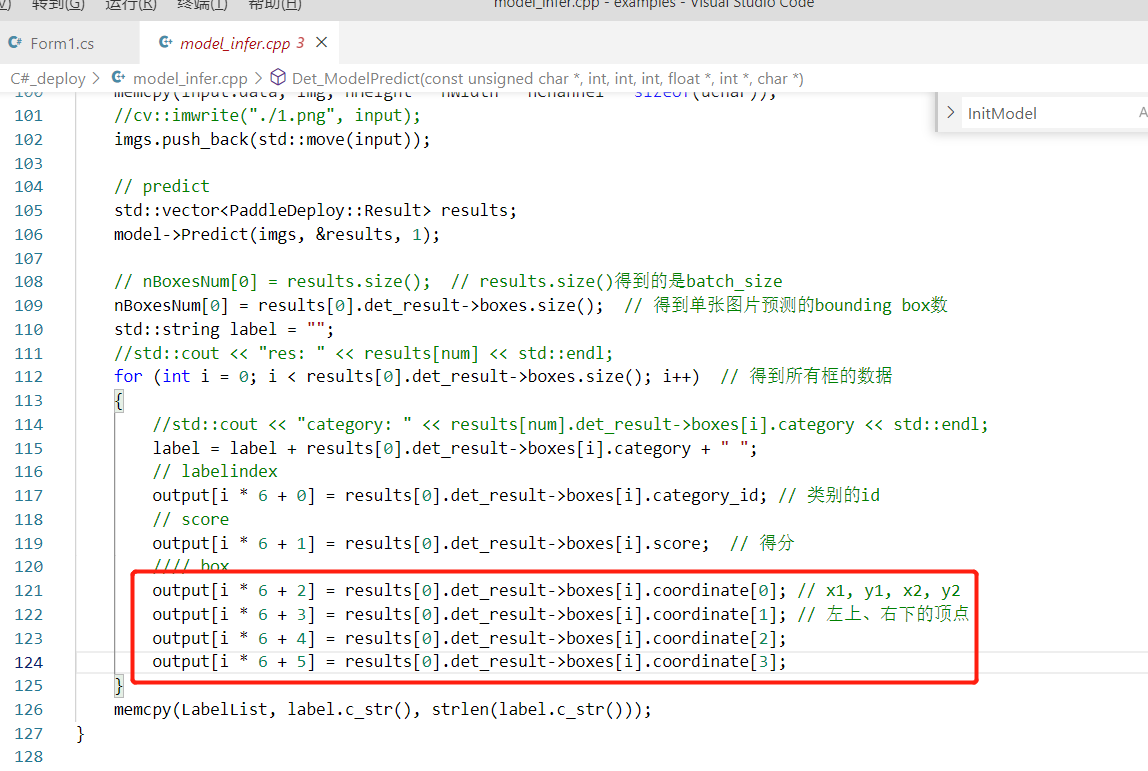Click the Det_ModelPredict function breadcrumb
The height and width of the screenshot is (771, 1148).
click(x=547, y=78)
